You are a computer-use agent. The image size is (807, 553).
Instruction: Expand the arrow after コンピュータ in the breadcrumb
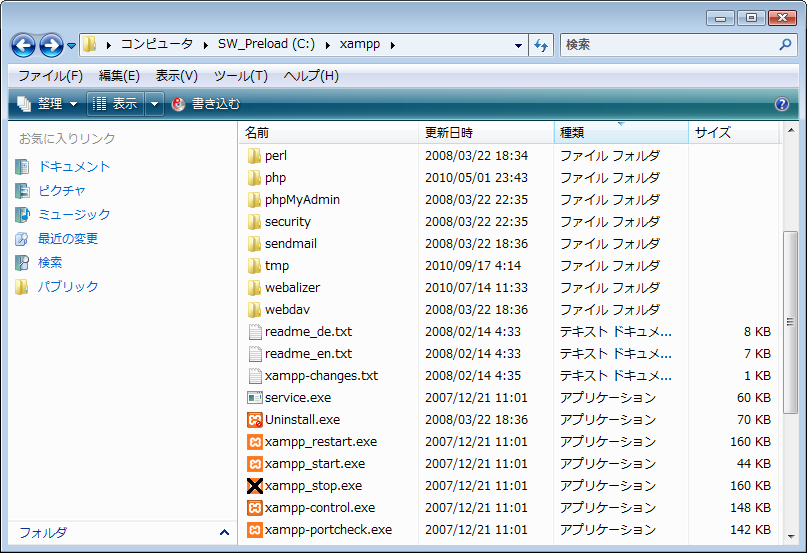point(205,45)
